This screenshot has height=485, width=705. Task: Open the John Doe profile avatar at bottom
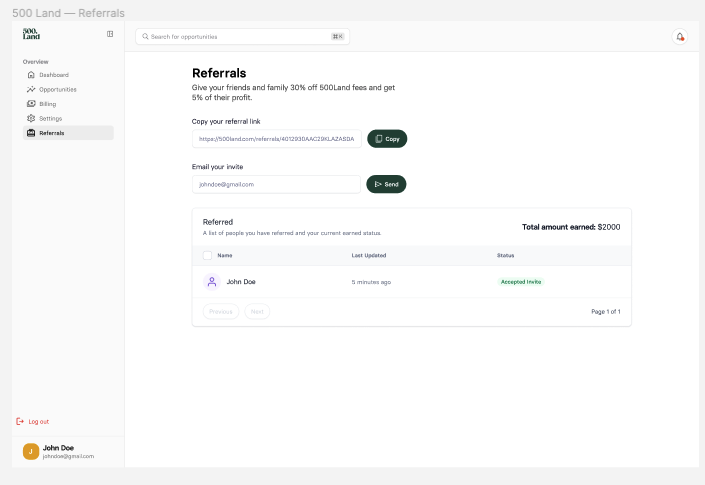[31, 452]
